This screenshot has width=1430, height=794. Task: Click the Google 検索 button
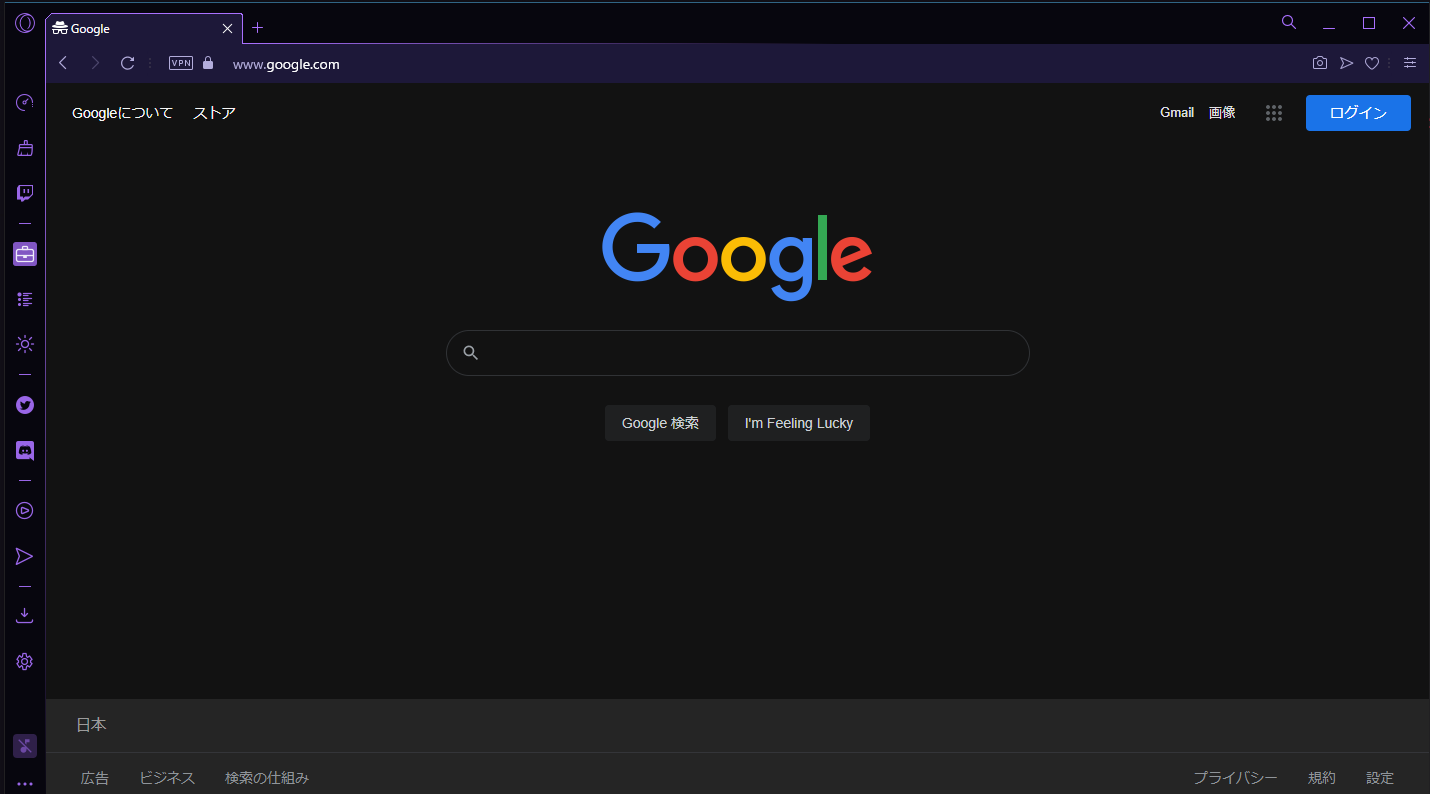[x=660, y=423]
